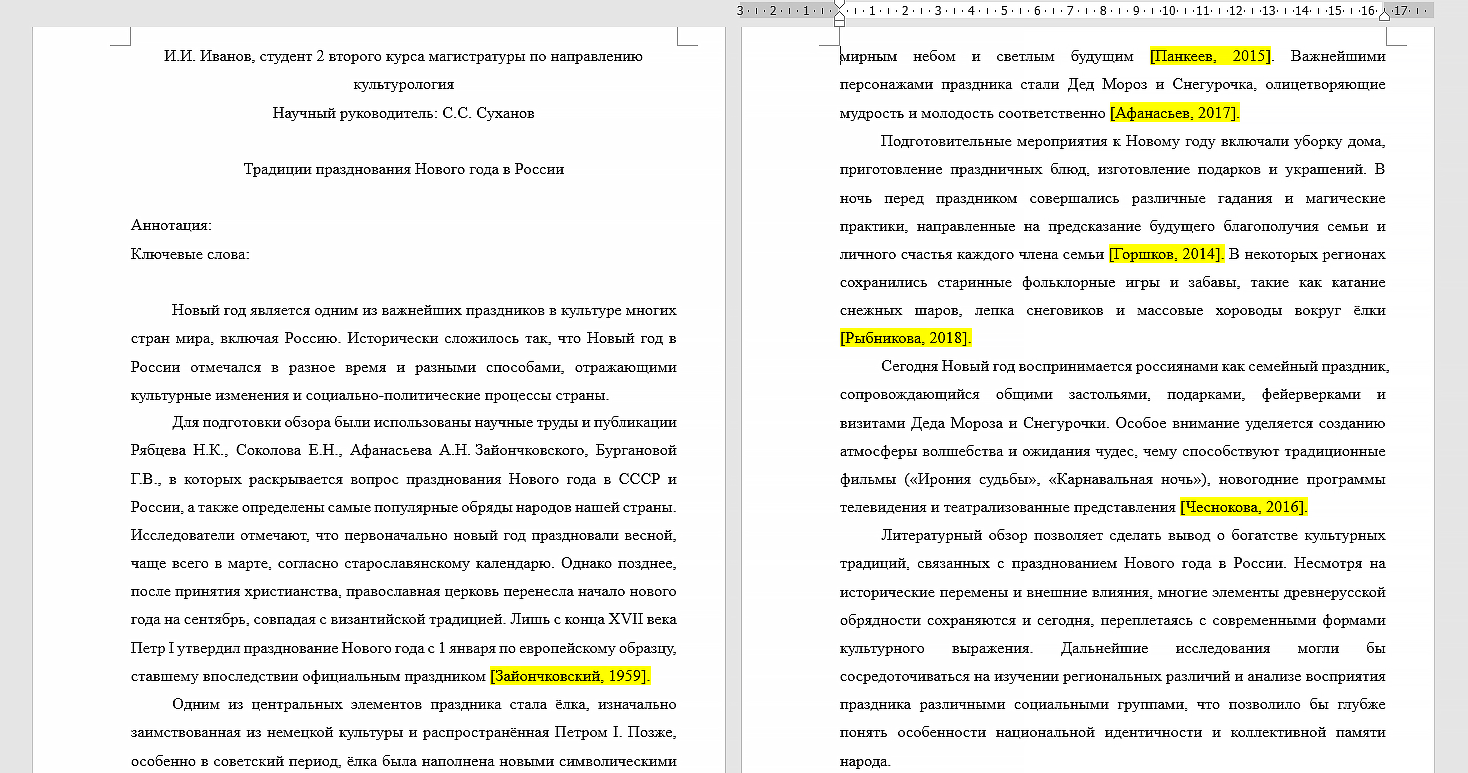The height and width of the screenshot is (773, 1468).
Task: Click the centered word 'культурология'
Action: point(404,85)
